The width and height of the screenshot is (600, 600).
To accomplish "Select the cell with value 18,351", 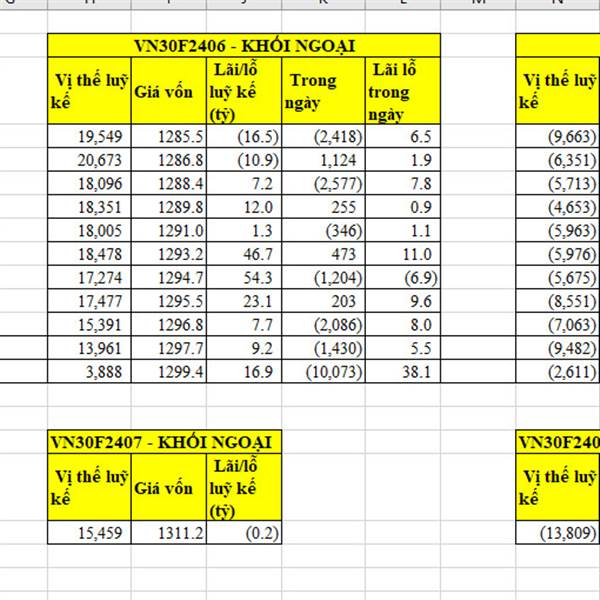I will coord(89,207).
